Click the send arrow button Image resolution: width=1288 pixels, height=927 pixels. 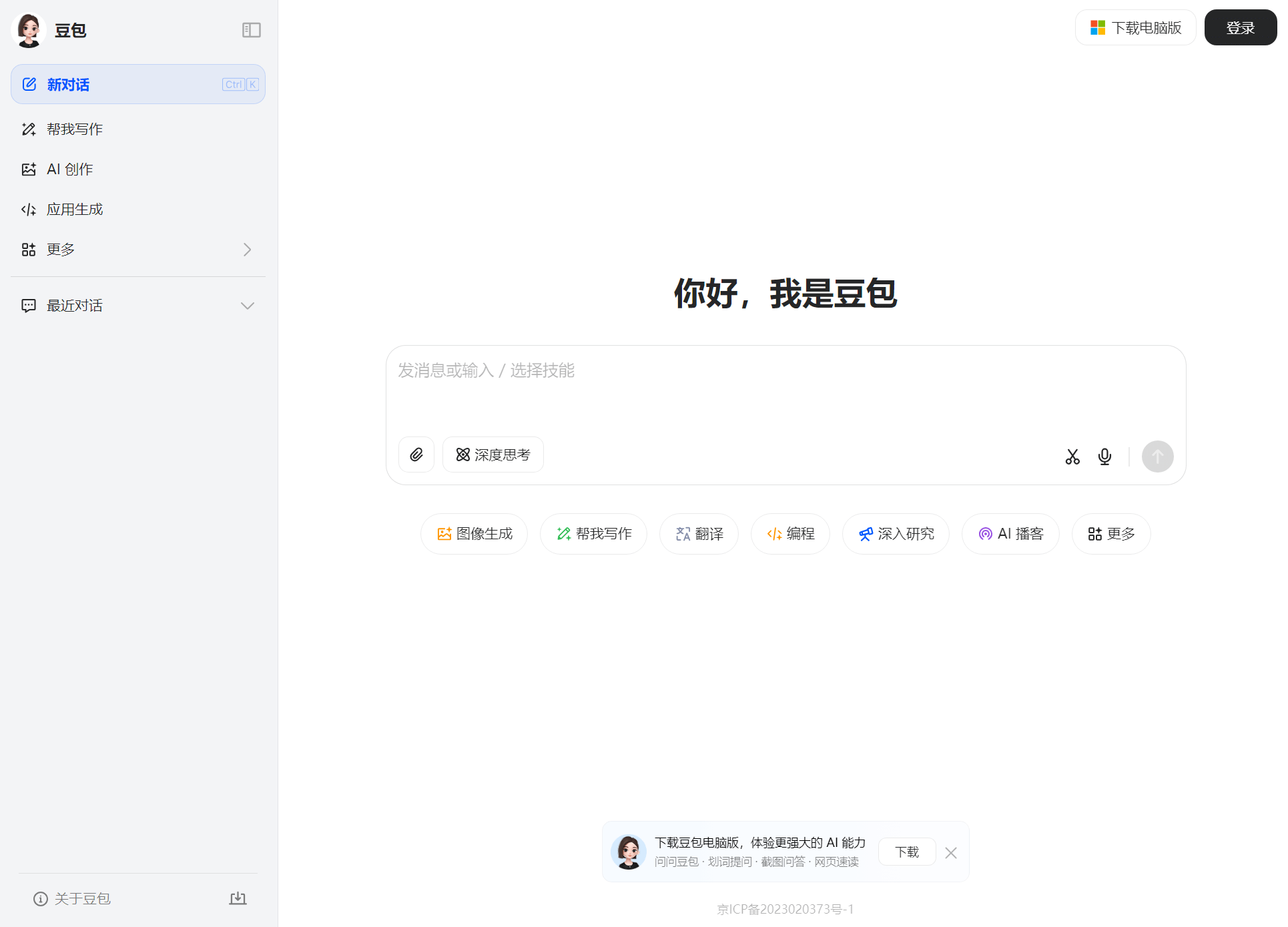pos(1158,456)
